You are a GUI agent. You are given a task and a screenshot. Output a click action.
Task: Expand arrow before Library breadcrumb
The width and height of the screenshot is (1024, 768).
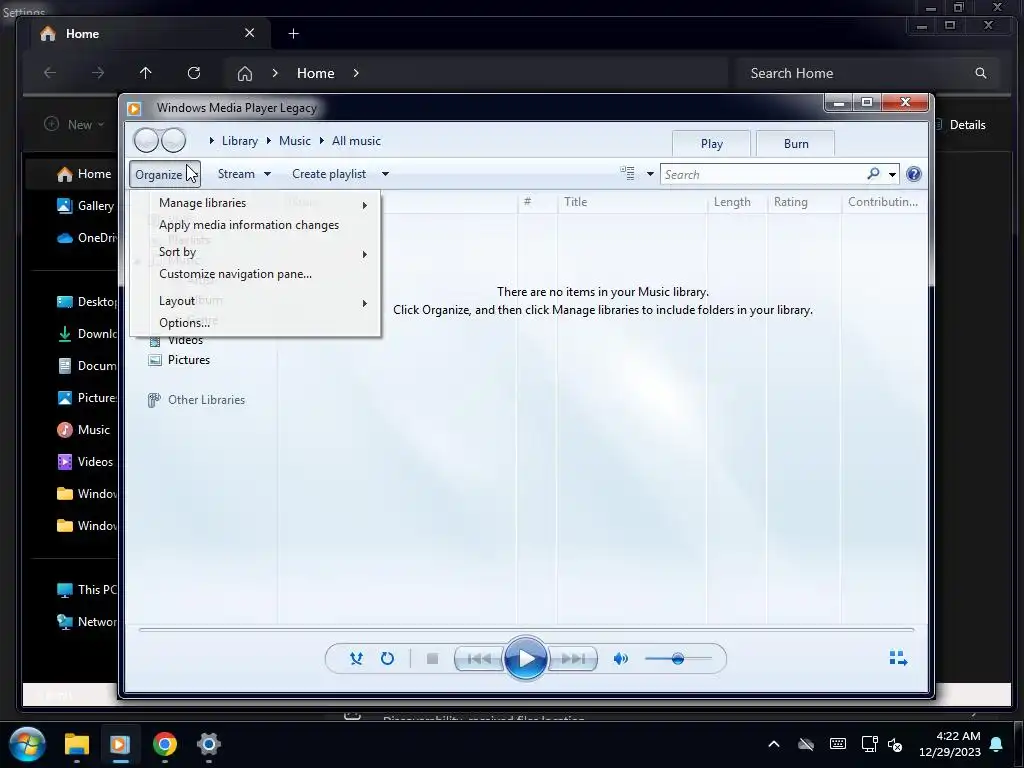point(212,140)
